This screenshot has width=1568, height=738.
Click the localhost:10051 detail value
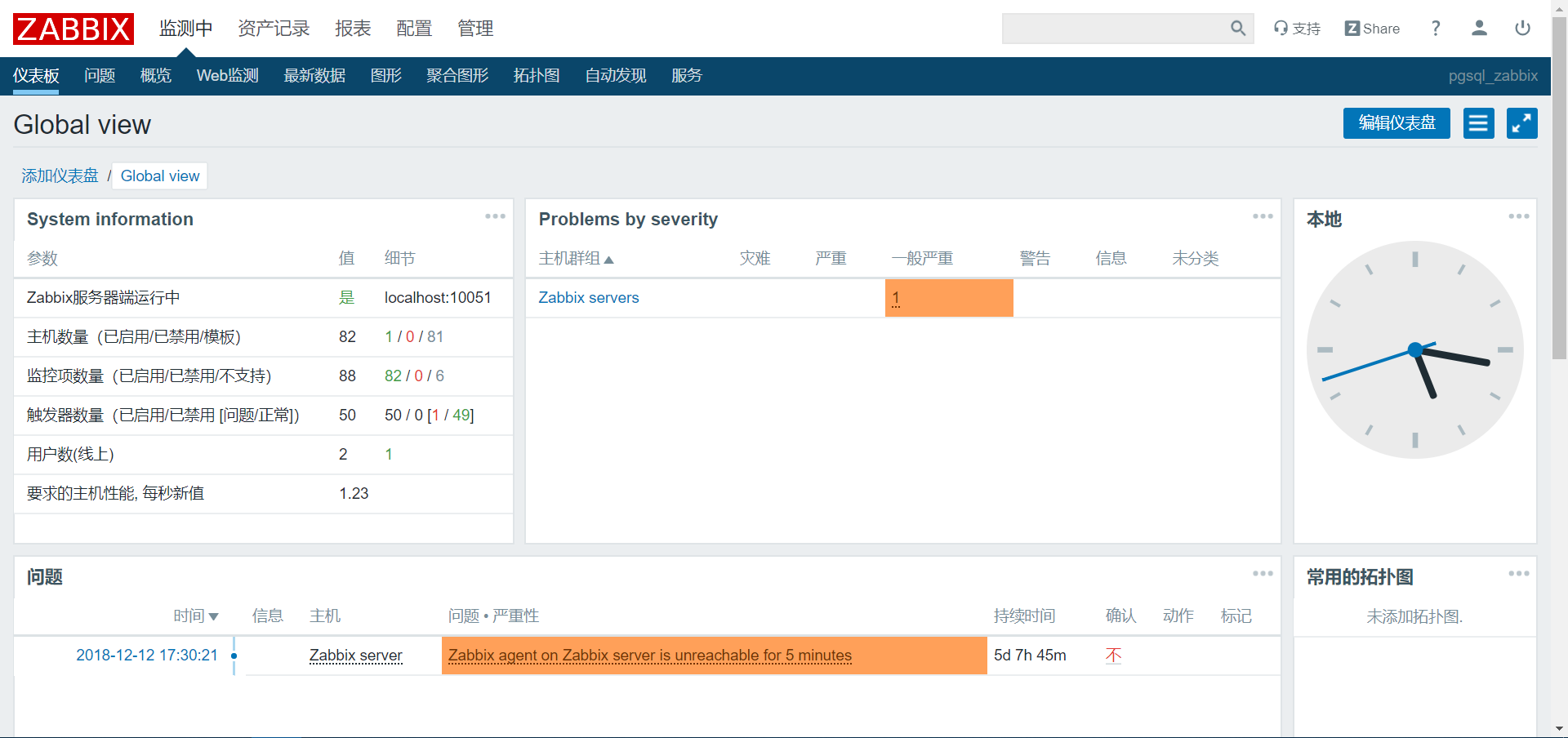pyautogui.click(x=438, y=298)
